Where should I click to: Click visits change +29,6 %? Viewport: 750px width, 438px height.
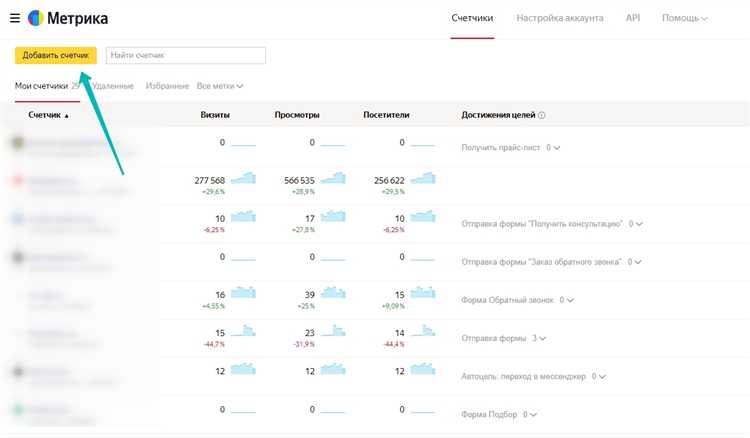pyautogui.click(x=213, y=192)
